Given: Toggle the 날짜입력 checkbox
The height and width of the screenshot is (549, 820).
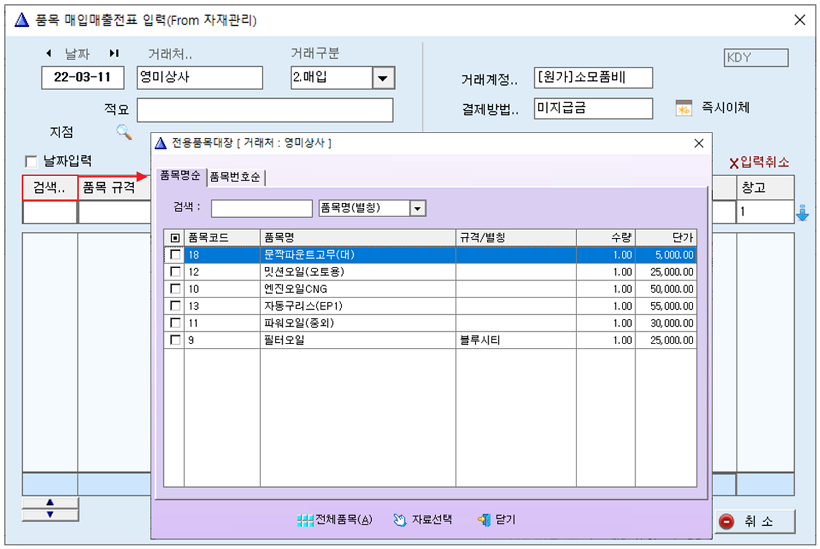Looking at the screenshot, I should [31, 162].
